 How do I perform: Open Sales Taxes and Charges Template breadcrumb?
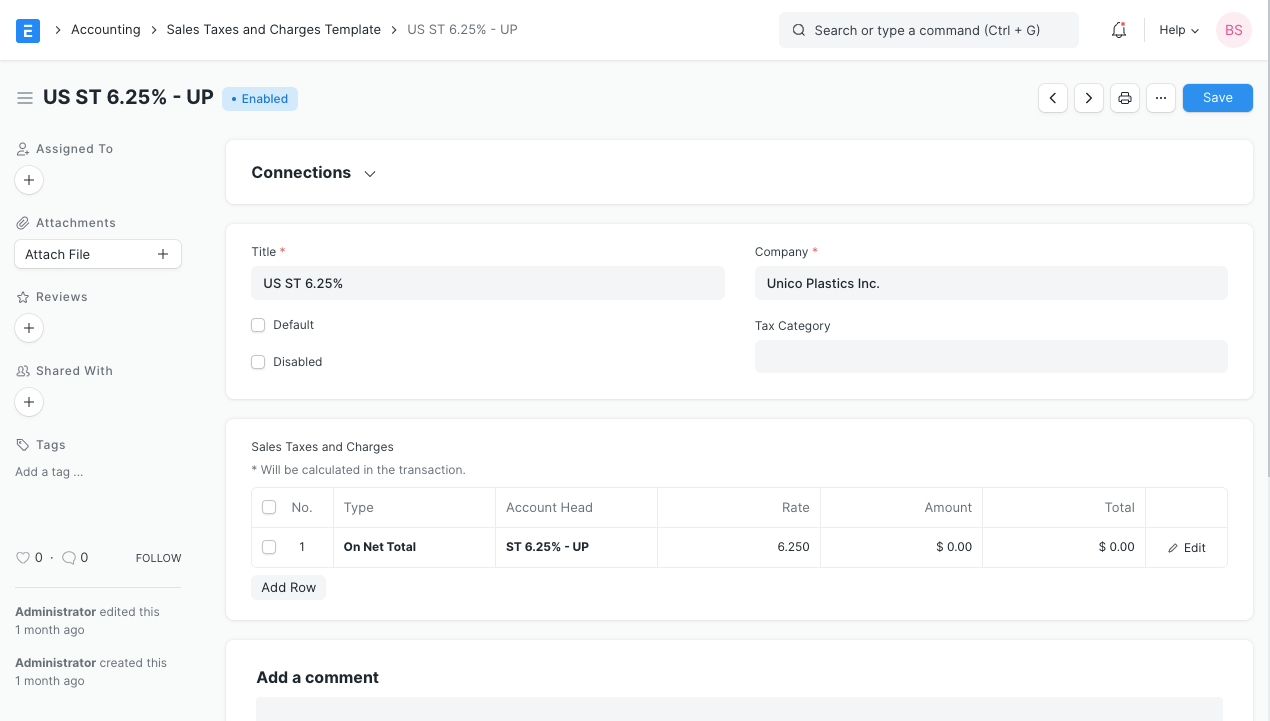273,29
